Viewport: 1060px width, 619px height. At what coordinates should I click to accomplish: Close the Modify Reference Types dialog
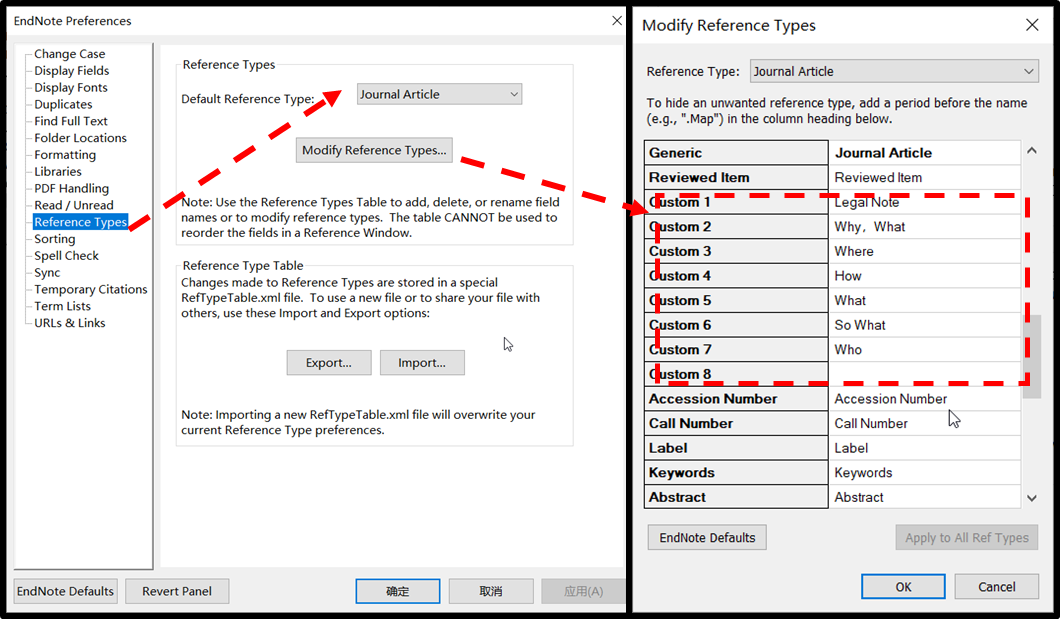tap(1032, 25)
